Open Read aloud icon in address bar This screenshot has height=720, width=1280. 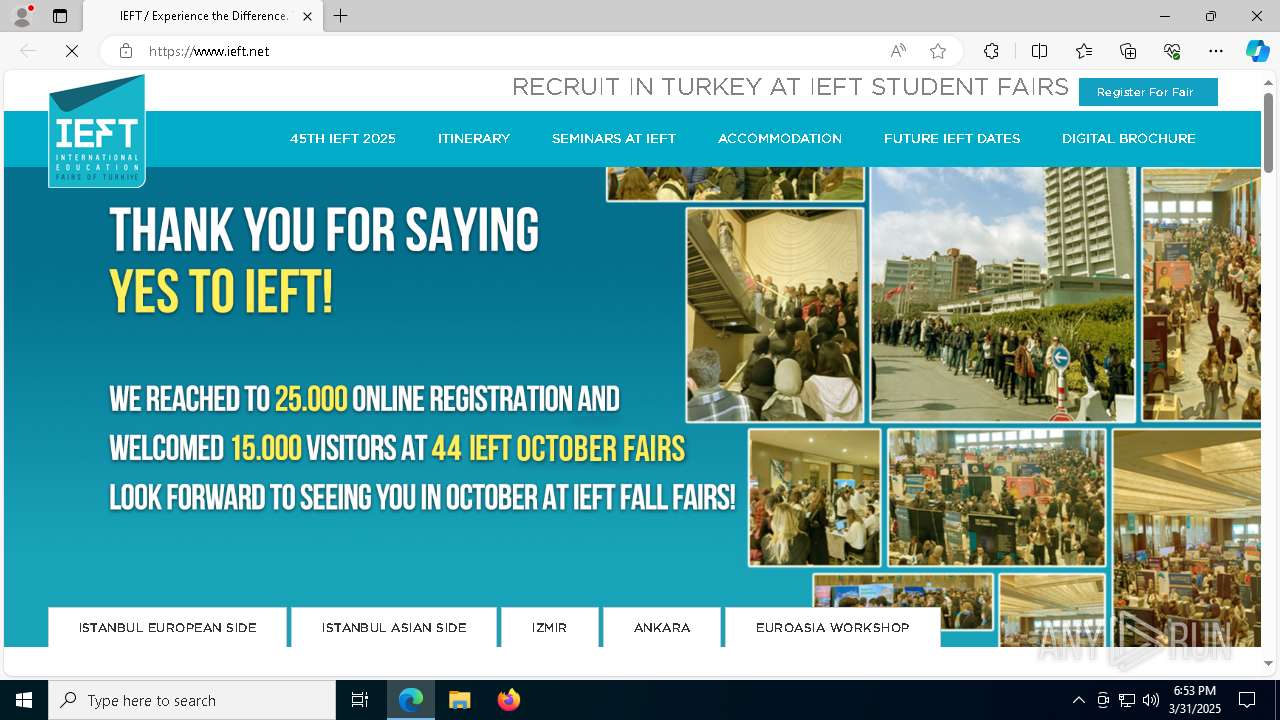click(x=898, y=51)
